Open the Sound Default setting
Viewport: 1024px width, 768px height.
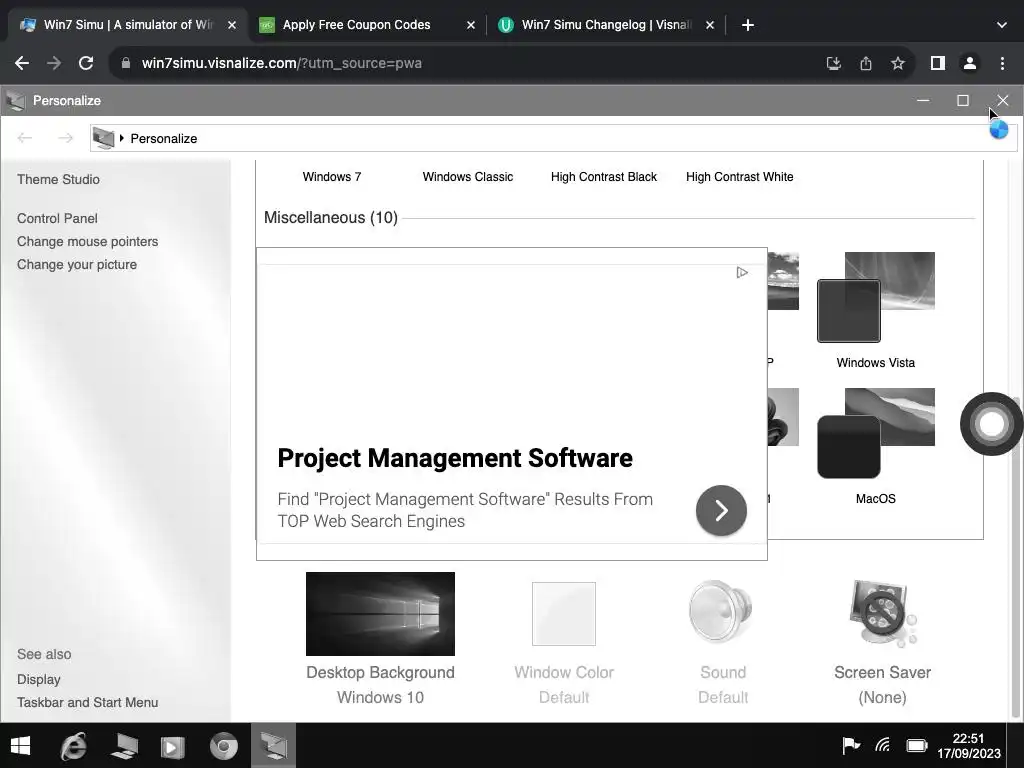[722, 643]
